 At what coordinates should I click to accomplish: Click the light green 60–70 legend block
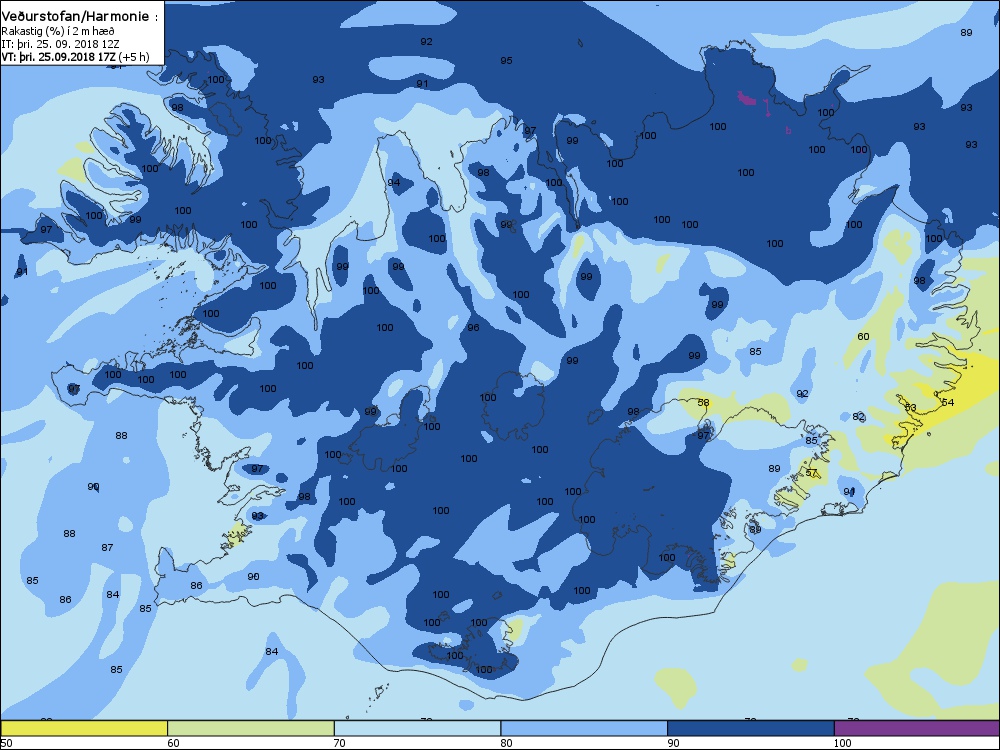coord(251,728)
